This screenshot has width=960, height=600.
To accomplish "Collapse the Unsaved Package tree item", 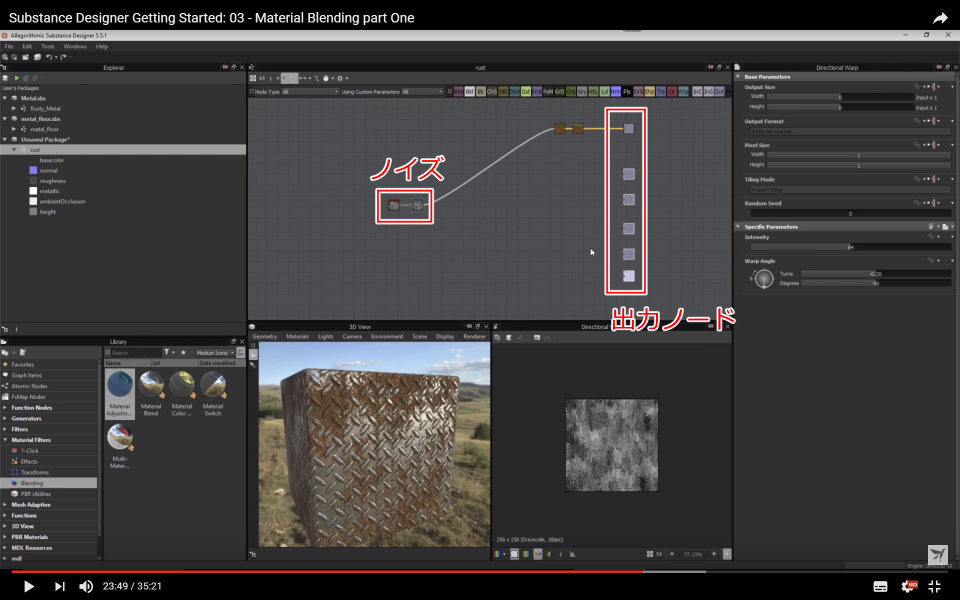I will 6,140.
